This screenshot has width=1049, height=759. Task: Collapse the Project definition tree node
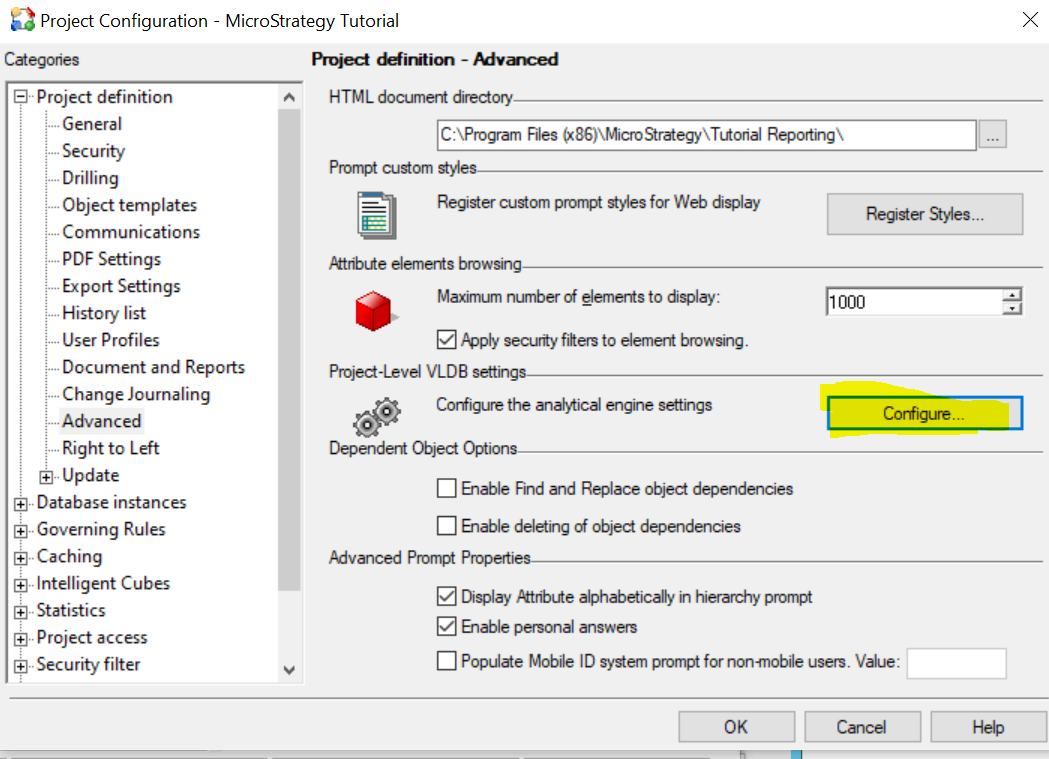coord(21,96)
